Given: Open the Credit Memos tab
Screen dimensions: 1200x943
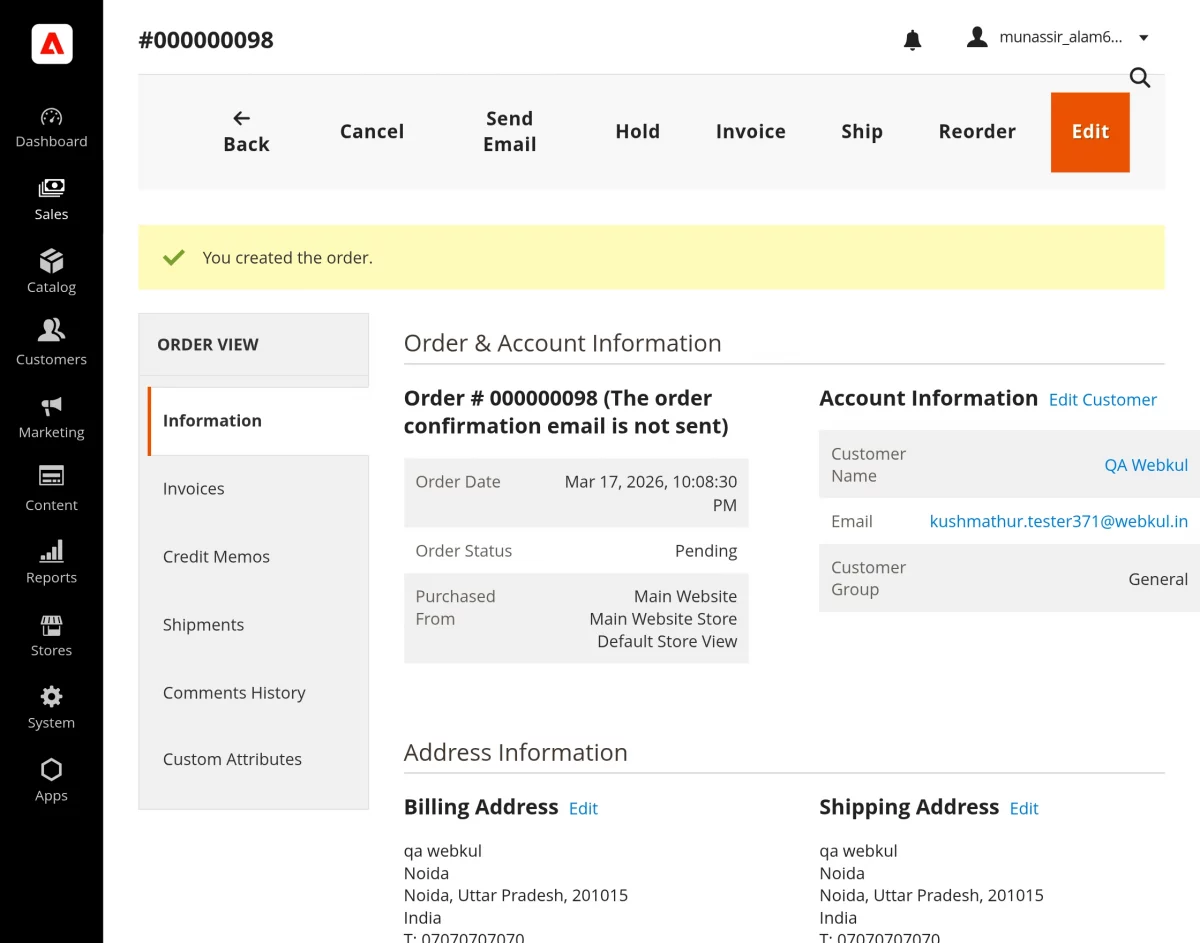Looking at the screenshot, I should (x=216, y=556).
